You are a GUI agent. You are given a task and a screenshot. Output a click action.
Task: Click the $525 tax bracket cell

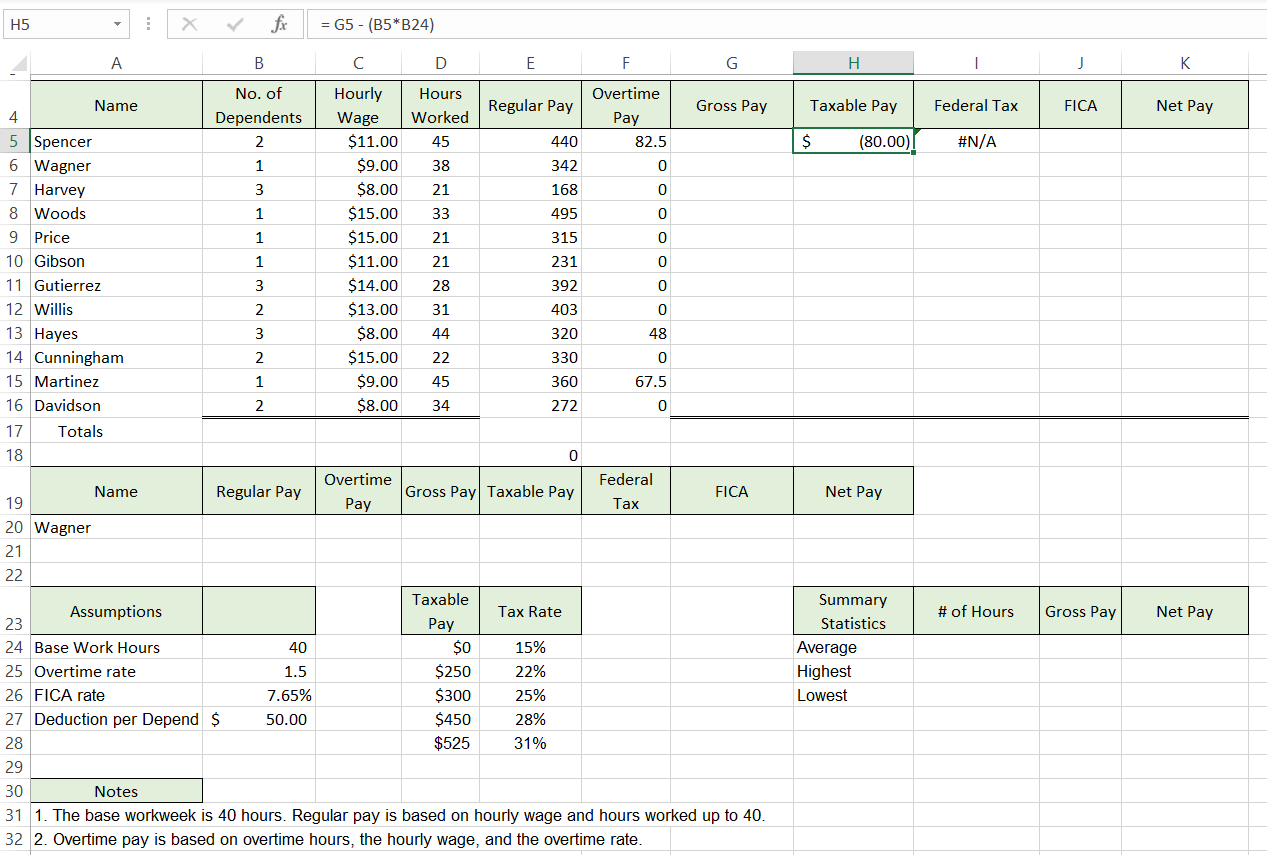point(440,743)
